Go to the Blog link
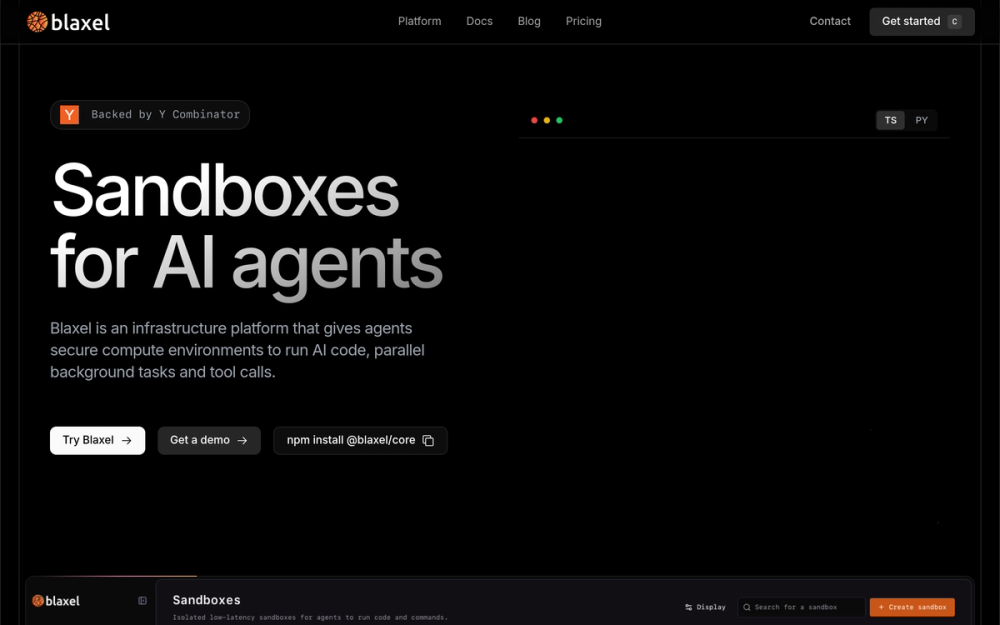Viewport: 1000px width, 625px height. point(529,21)
